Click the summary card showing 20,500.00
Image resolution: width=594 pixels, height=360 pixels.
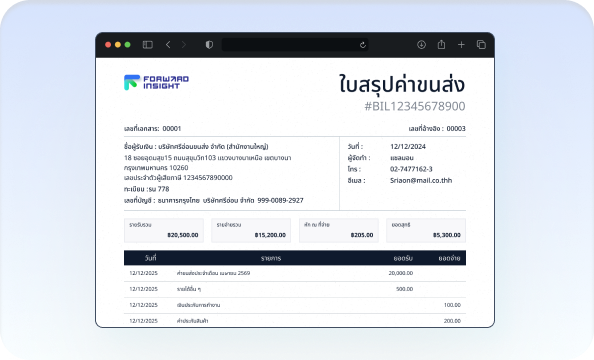(164, 230)
